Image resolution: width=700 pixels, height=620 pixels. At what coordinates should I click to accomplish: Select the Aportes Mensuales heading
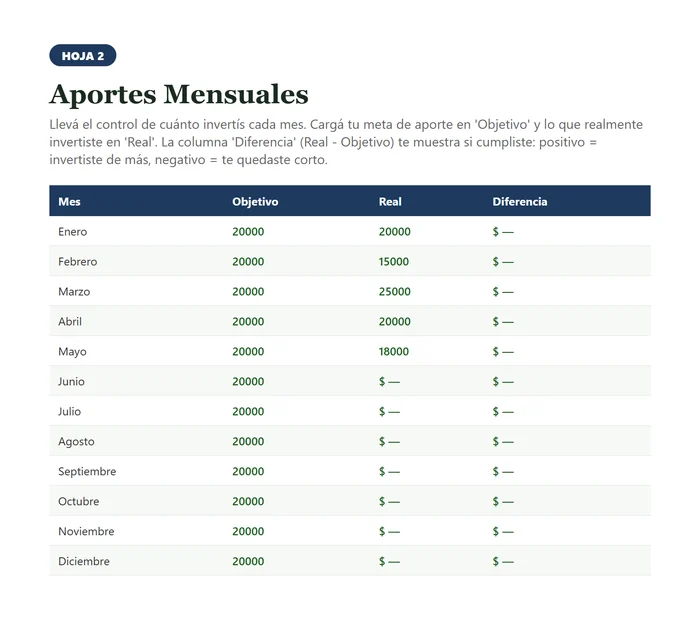179,94
